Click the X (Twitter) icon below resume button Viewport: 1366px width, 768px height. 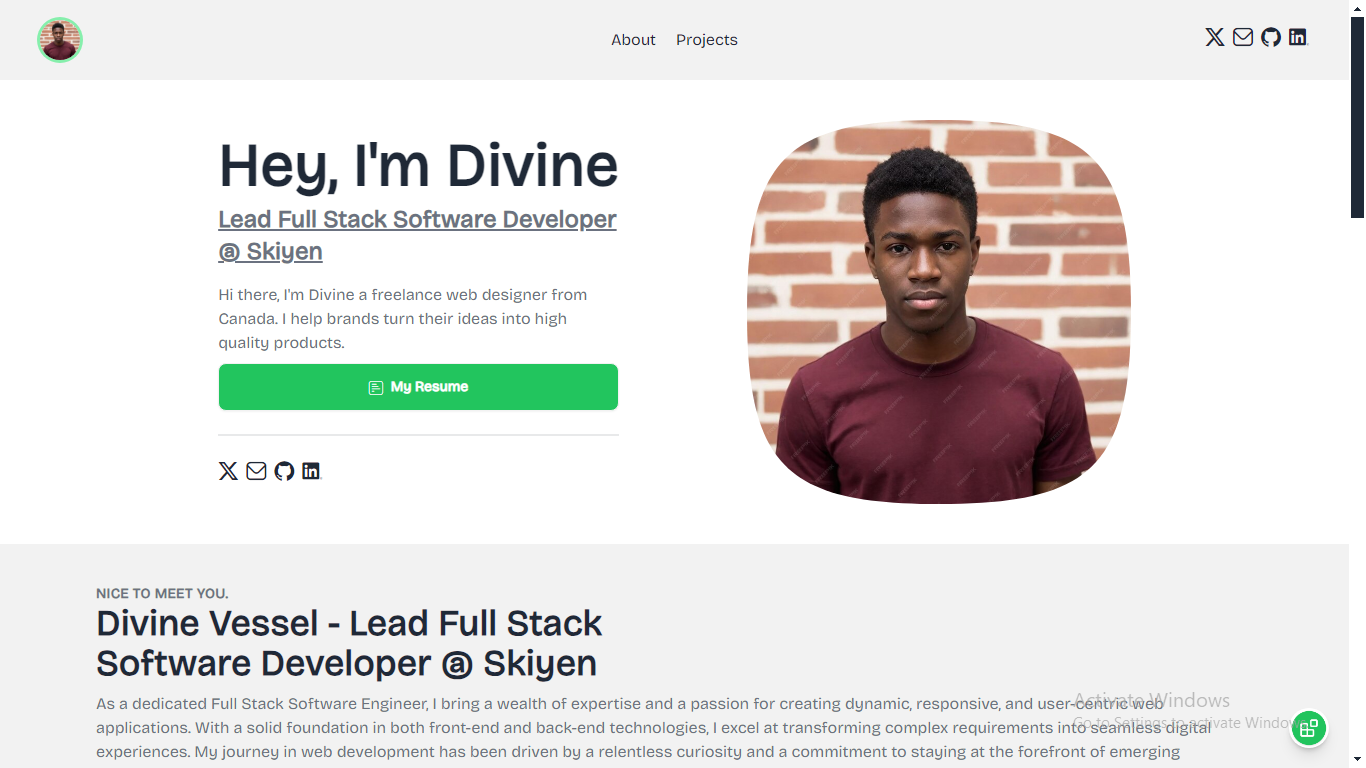pos(228,471)
